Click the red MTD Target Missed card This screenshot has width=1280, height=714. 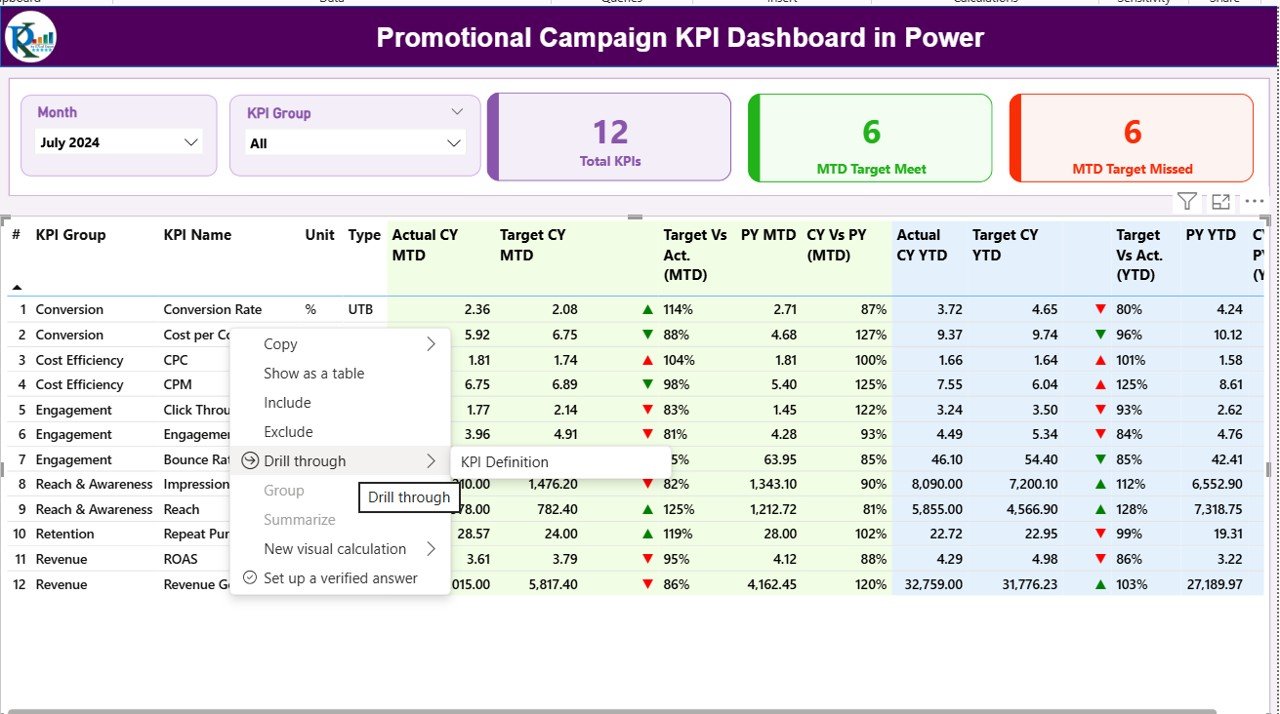[1131, 138]
